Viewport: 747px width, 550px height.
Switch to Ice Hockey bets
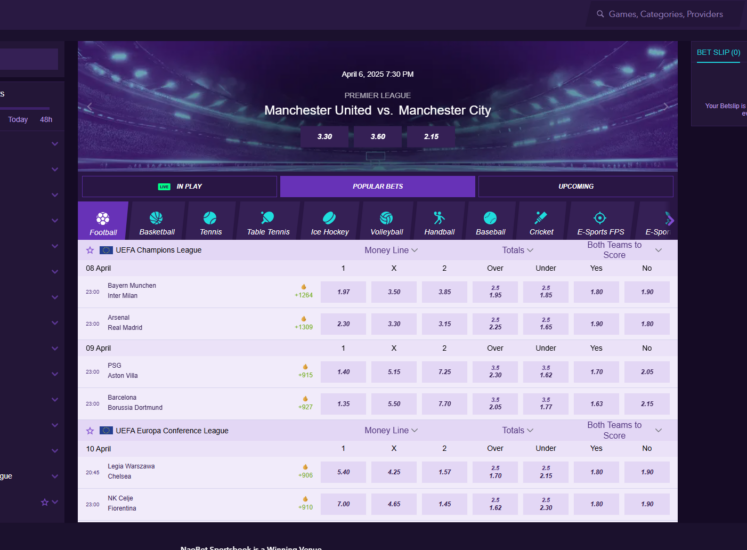[x=330, y=222]
